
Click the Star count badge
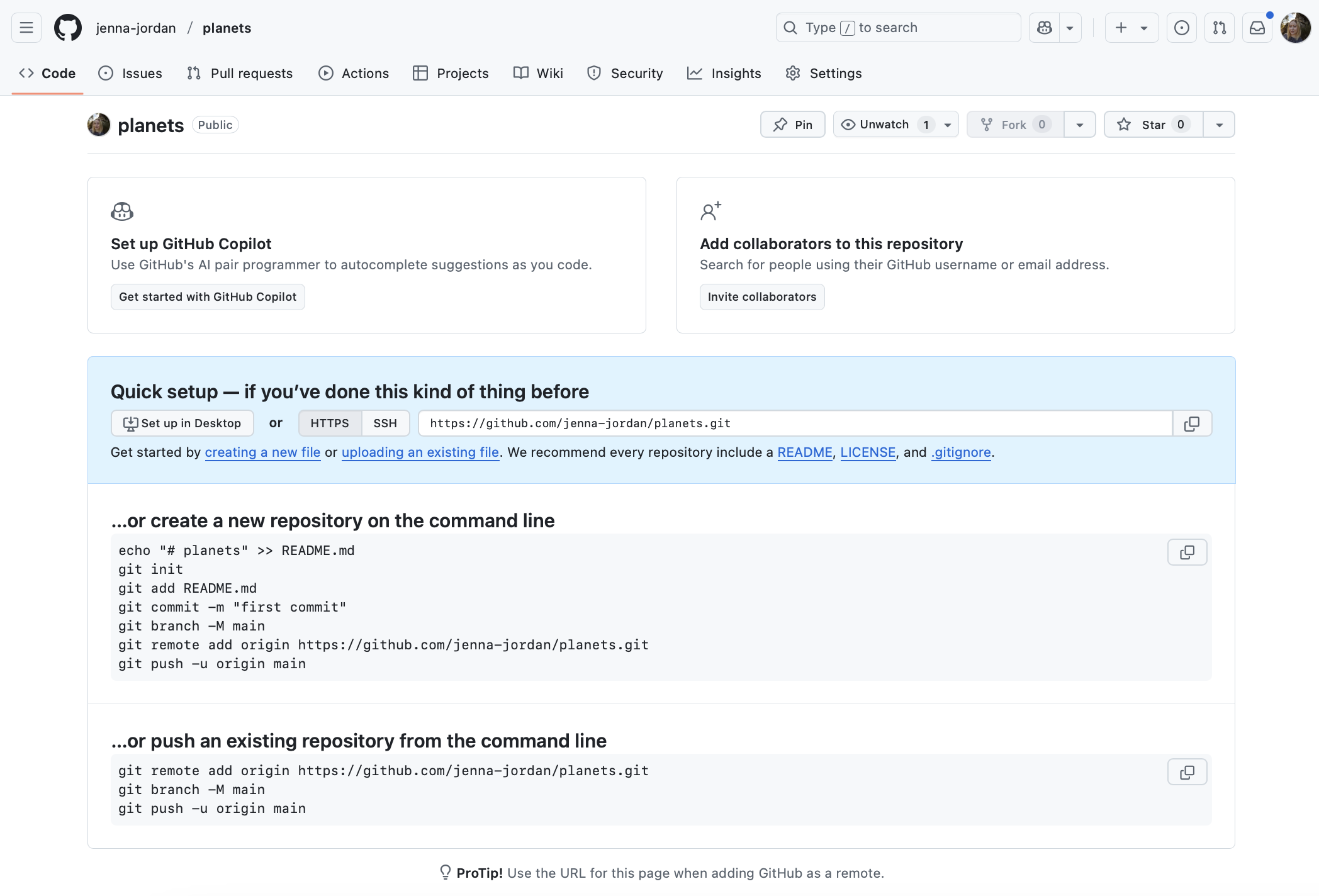pyautogui.click(x=1181, y=125)
